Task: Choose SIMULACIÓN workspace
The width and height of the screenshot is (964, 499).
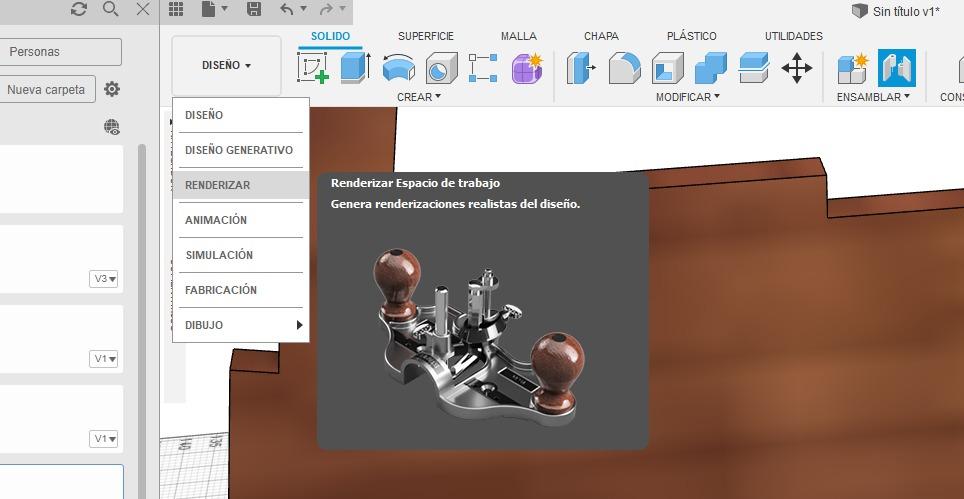Action: pyautogui.click(x=240, y=255)
